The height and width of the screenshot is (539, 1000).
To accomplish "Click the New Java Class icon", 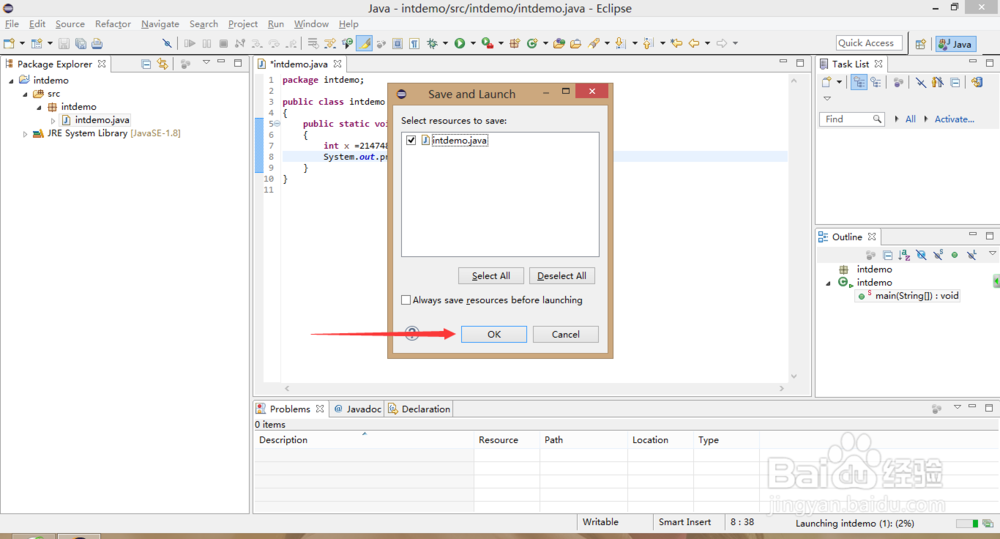I will [532, 43].
